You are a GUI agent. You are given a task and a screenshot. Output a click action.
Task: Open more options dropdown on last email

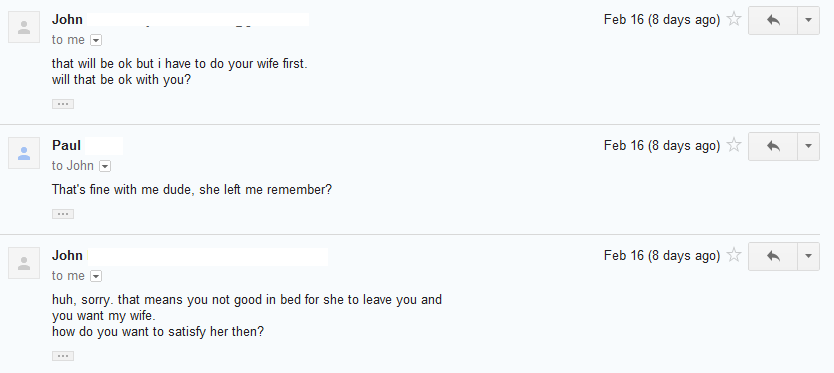pyautogui.click(x=808, y=256)
